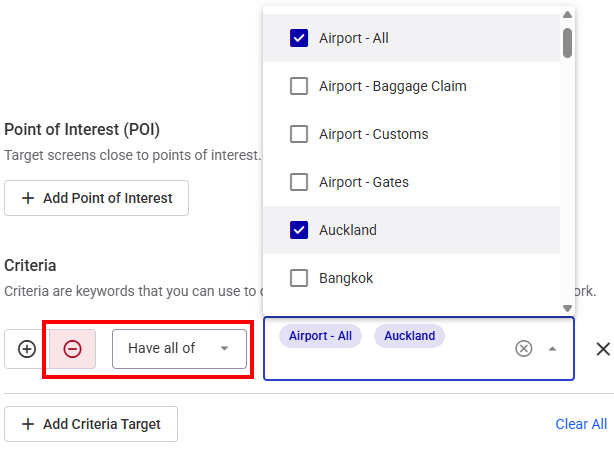Clear selected criteria with the circled X

pyautogui.click(x=524, y=348)
